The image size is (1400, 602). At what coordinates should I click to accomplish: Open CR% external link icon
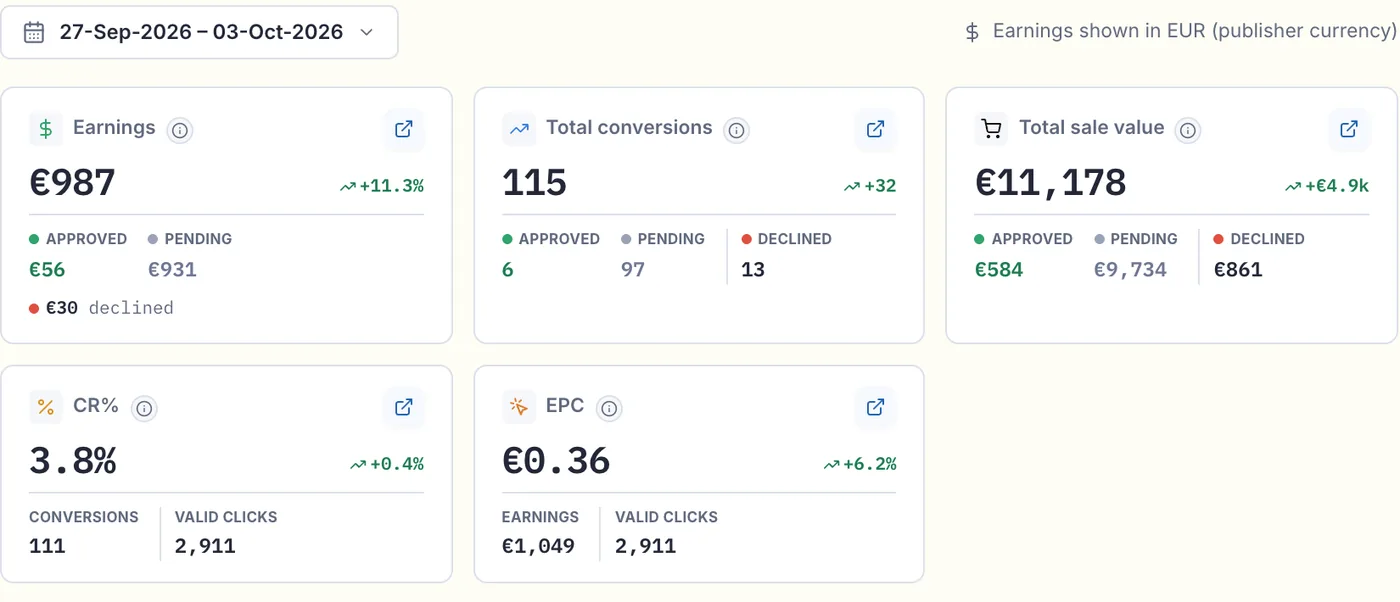pos(404,407)
